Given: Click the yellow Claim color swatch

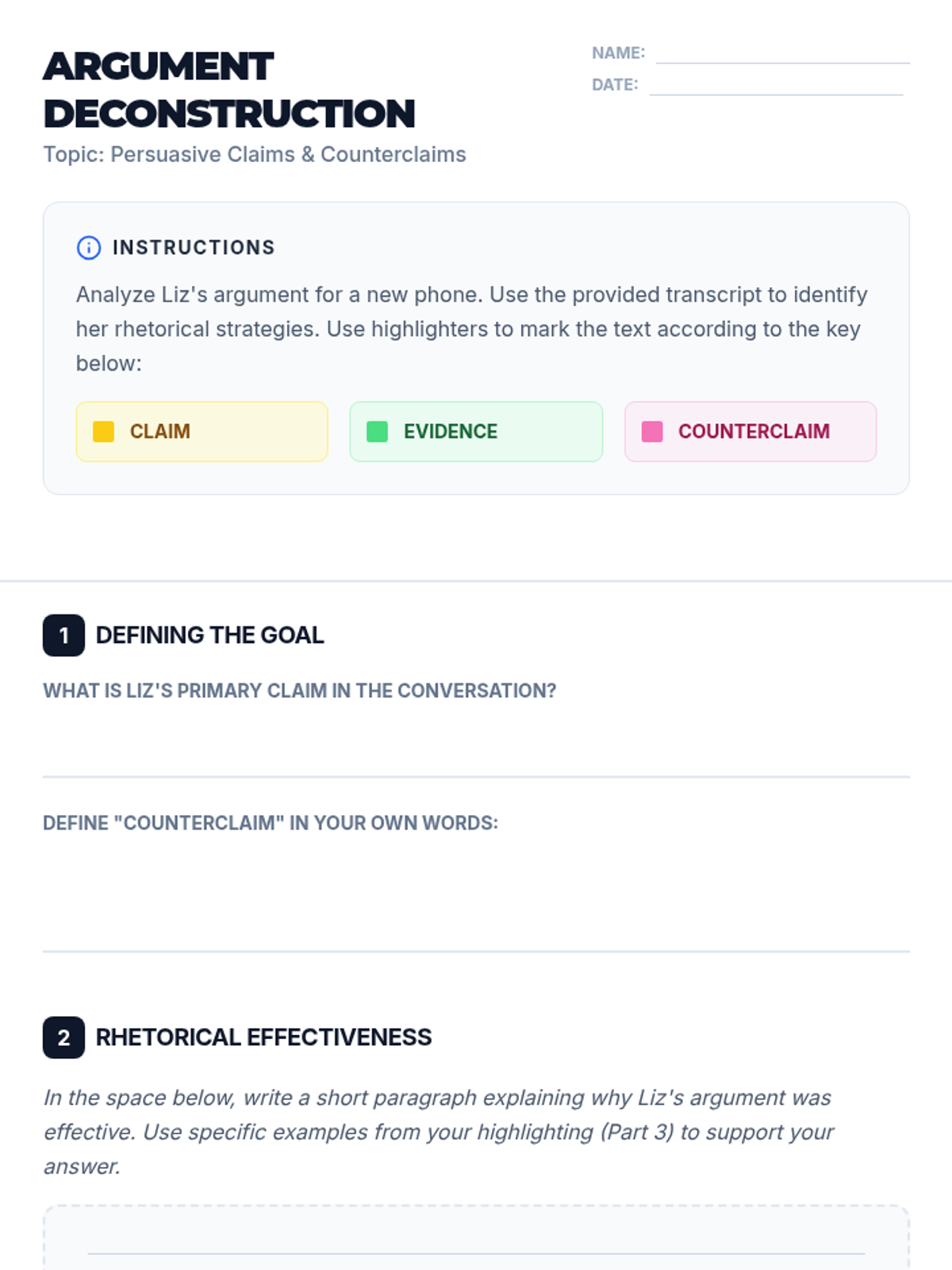Looking at the screenshot, I should (x=103, y=432).
